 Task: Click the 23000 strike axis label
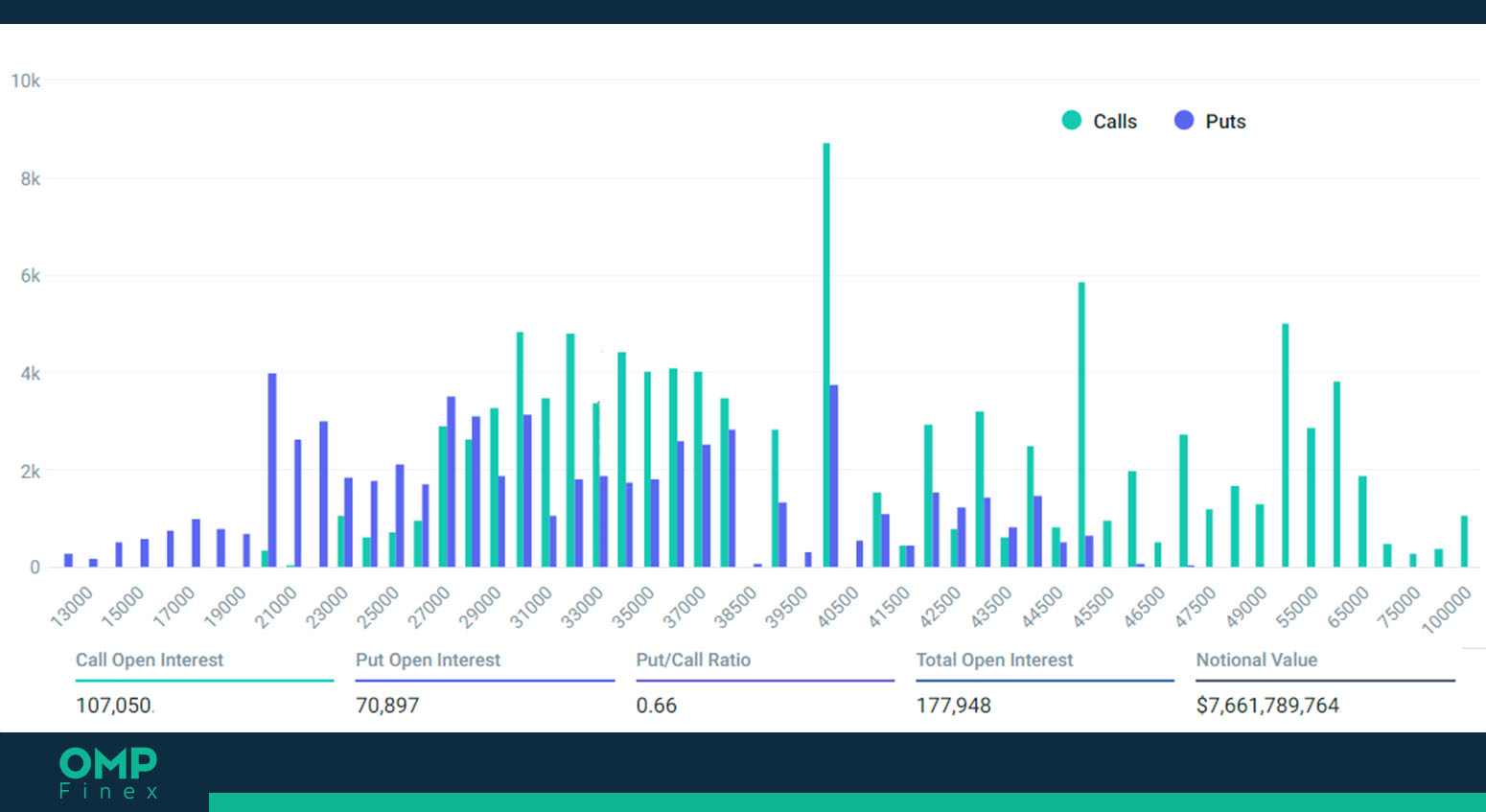327,607
